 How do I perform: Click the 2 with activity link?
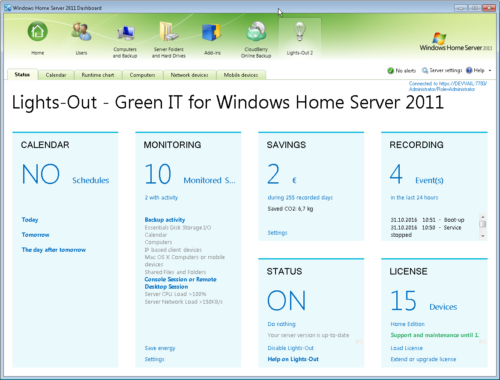click(x=161, y=197)
